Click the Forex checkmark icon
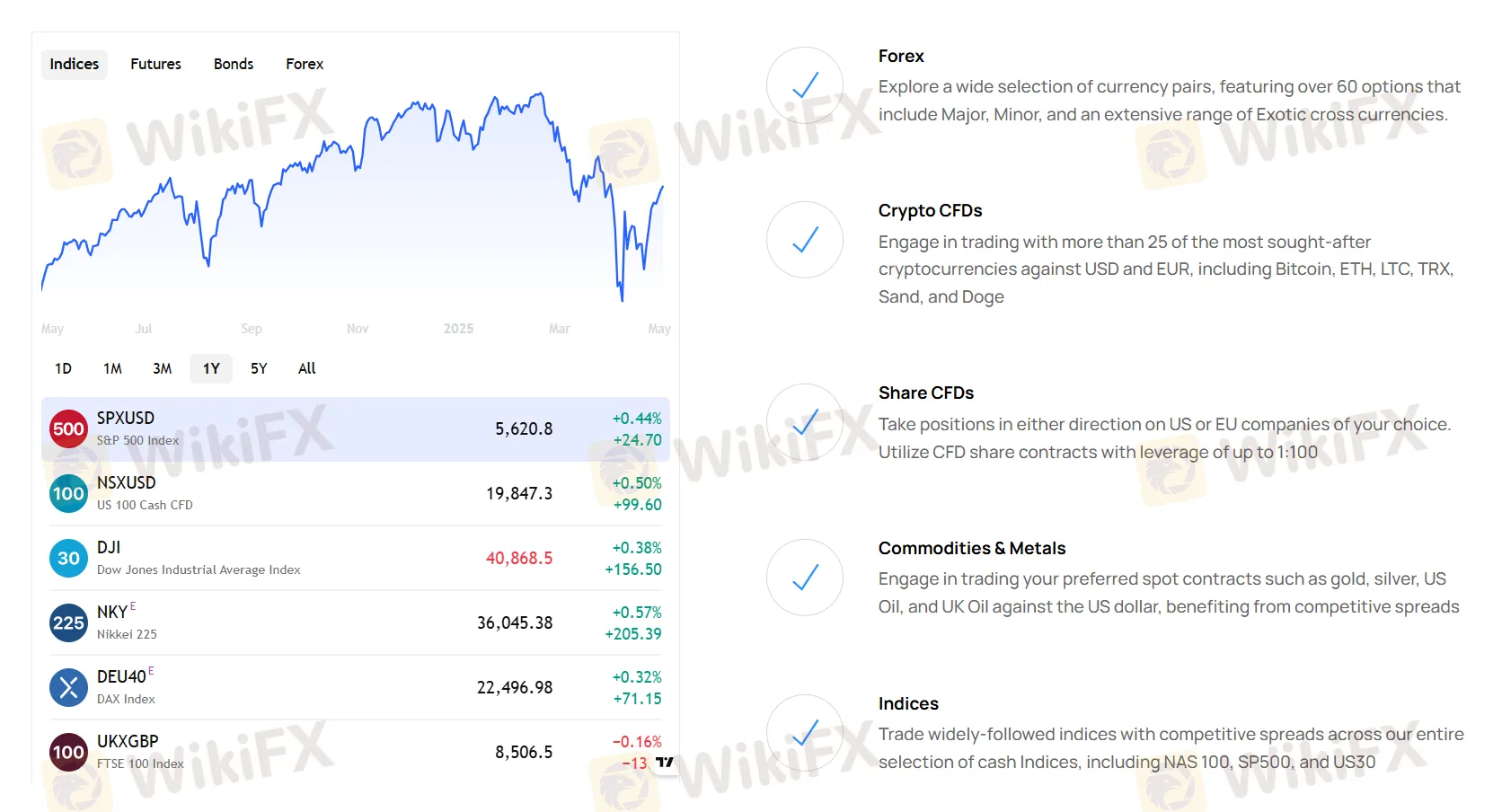The width and height of the screenshot is (1502, 812). click(804, 85)
